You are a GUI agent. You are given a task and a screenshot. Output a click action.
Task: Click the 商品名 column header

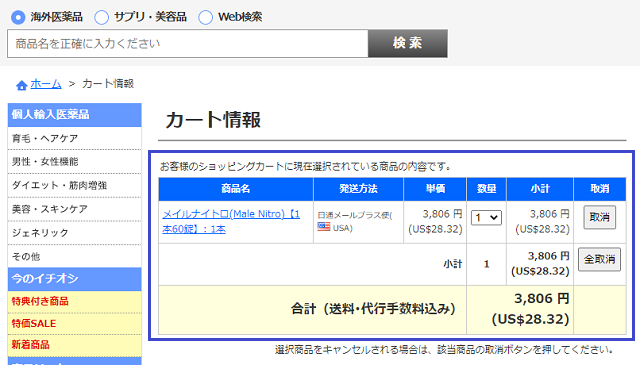(236, 189)
